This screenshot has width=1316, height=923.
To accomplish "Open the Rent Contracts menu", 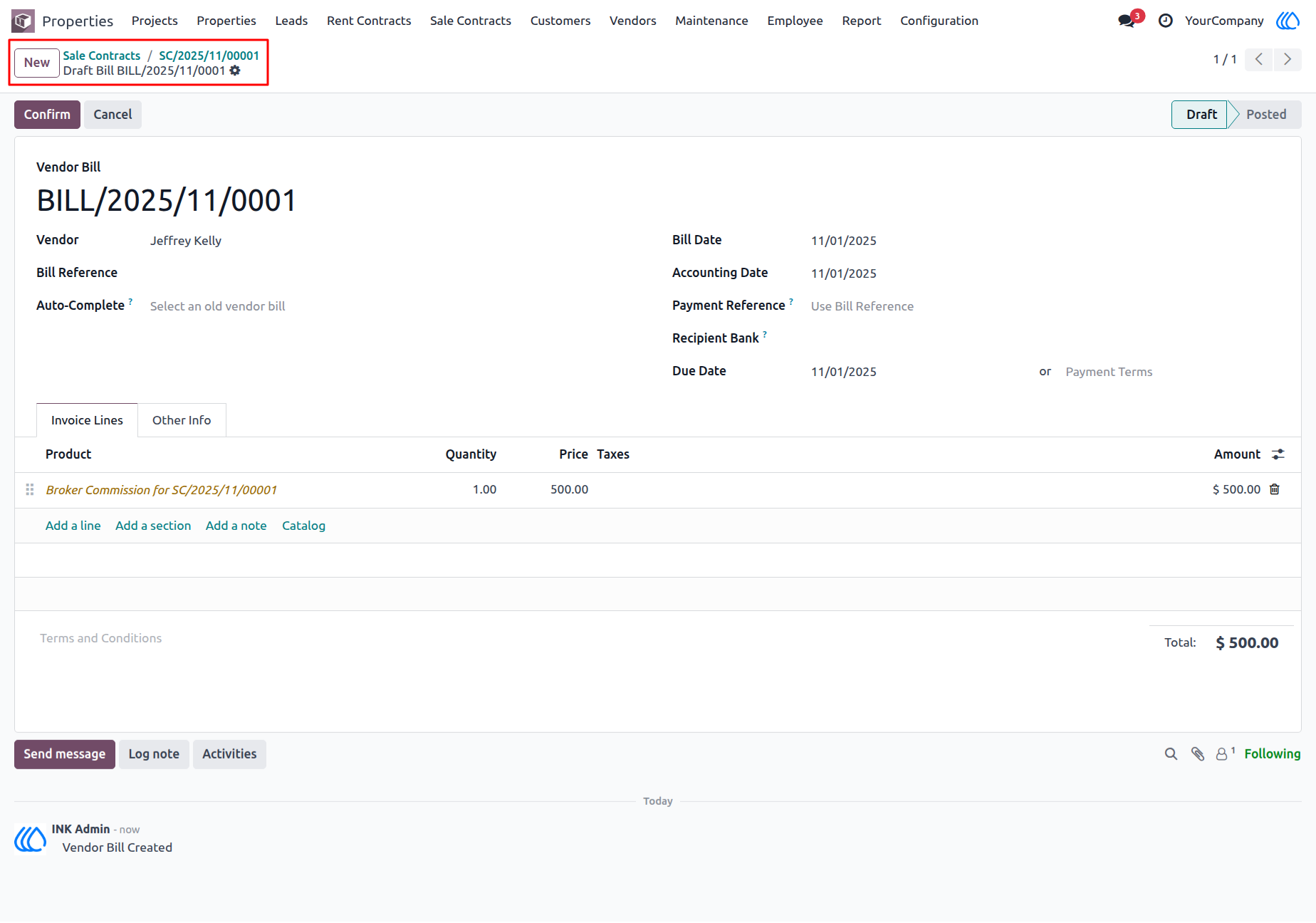I will [369, 21].
